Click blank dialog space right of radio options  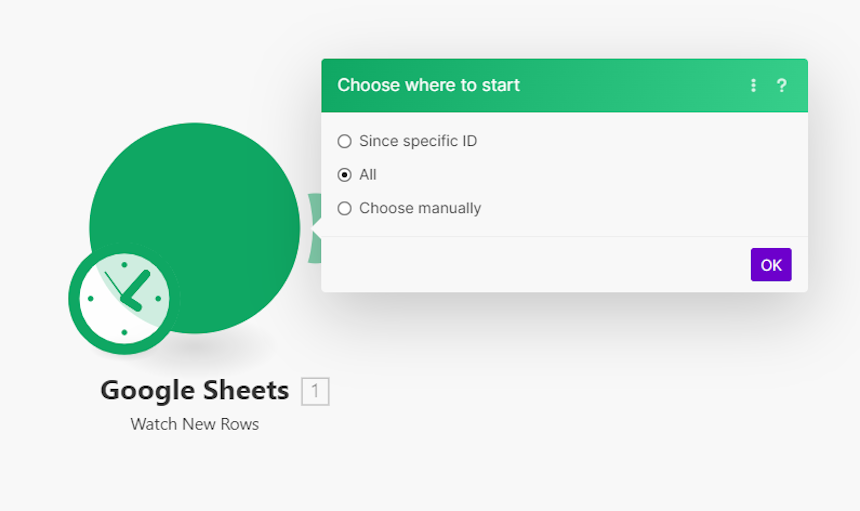642,175
